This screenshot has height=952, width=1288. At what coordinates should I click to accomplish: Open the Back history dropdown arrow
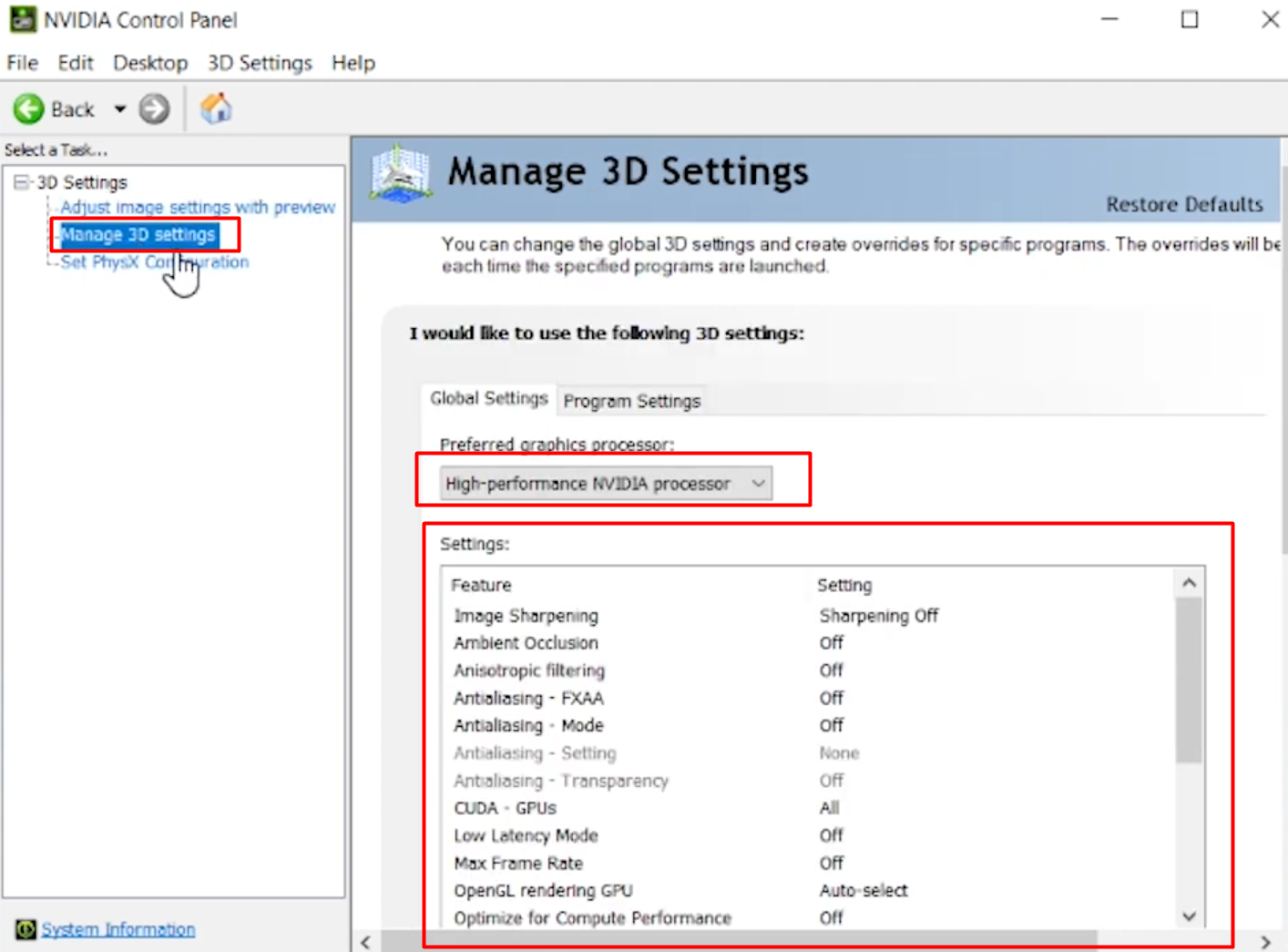click(119, 109)
